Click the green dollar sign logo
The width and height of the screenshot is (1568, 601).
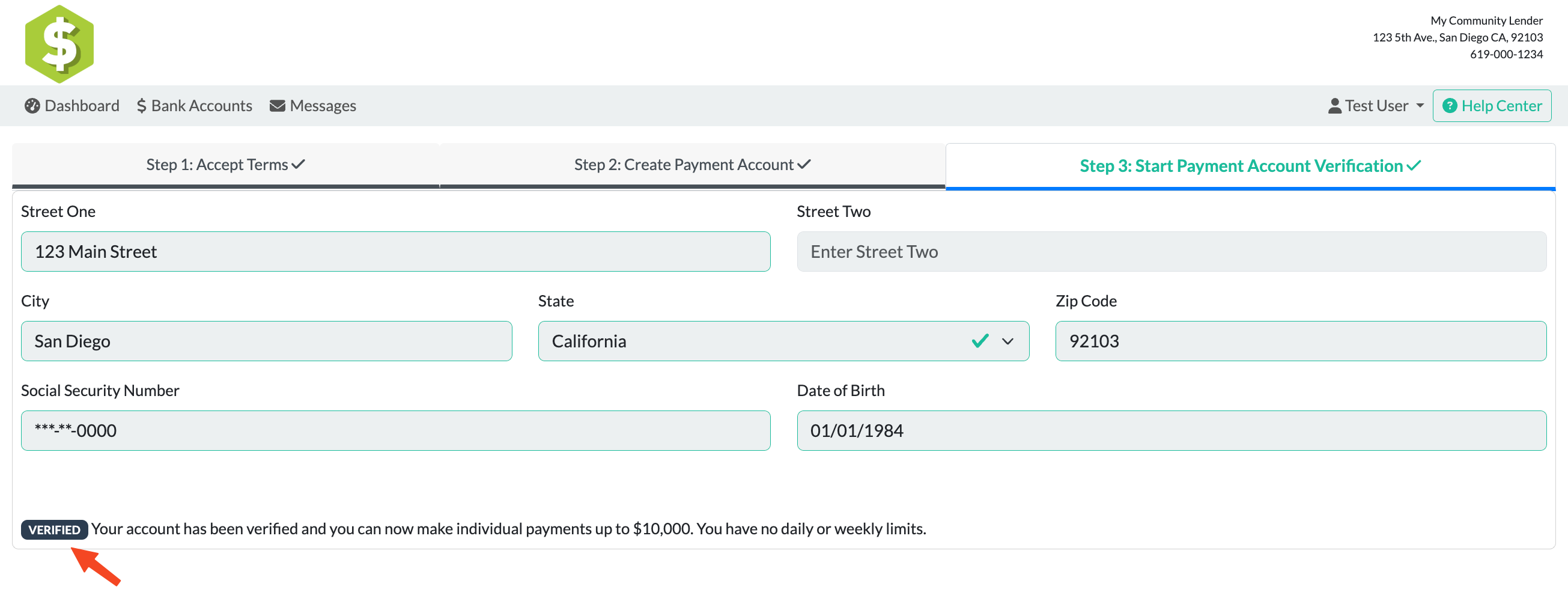(x=59, y=44)
